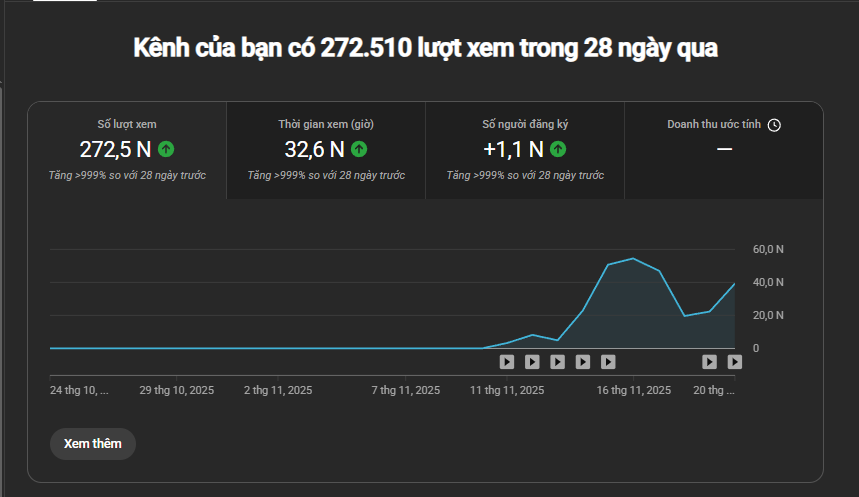Open the Số người đăng ký tab
Image resolution: width=859 pixels, height=497 pixels.
click(x=525, y=150)
